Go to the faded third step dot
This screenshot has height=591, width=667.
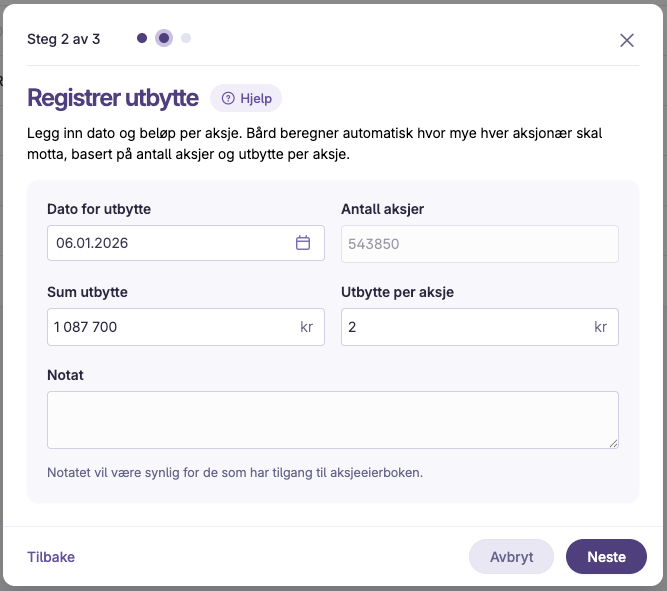point(186,38)
